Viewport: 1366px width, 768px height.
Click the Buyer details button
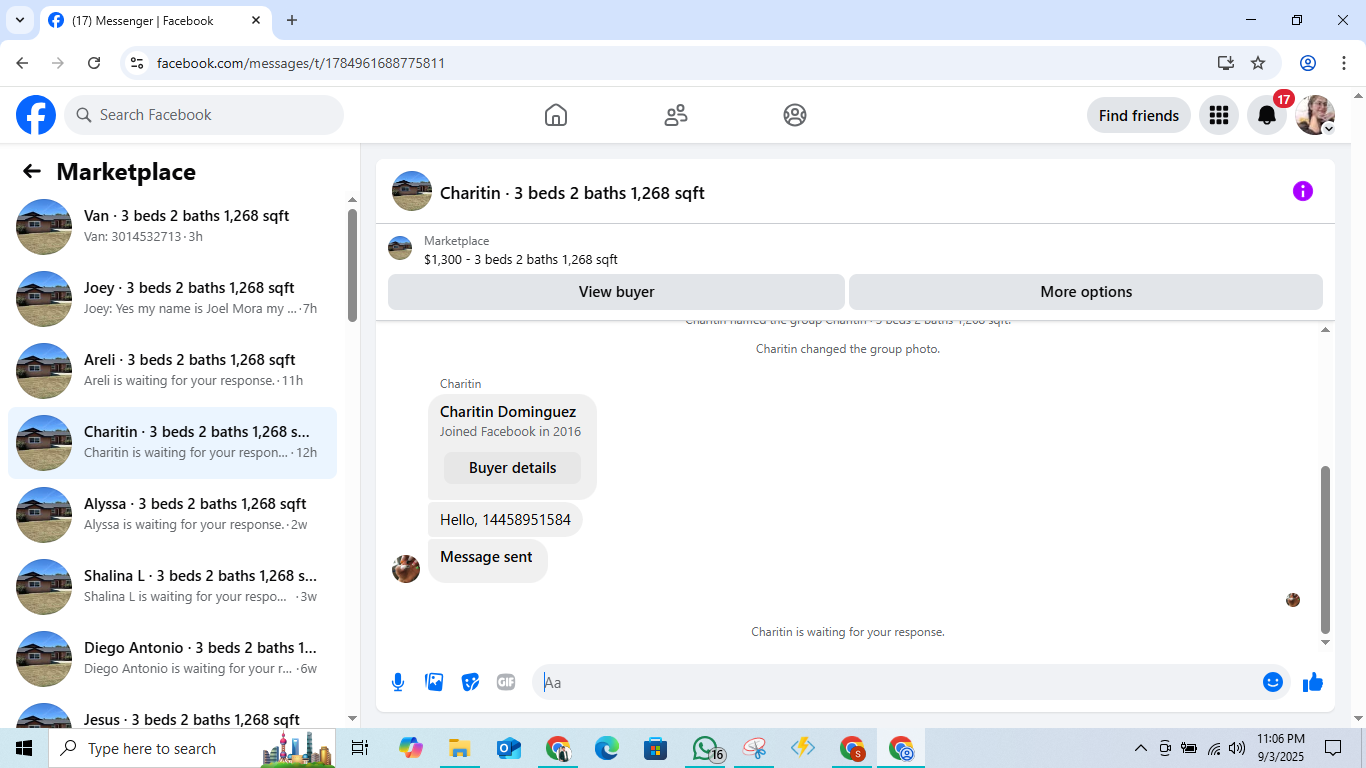[512, 468]
